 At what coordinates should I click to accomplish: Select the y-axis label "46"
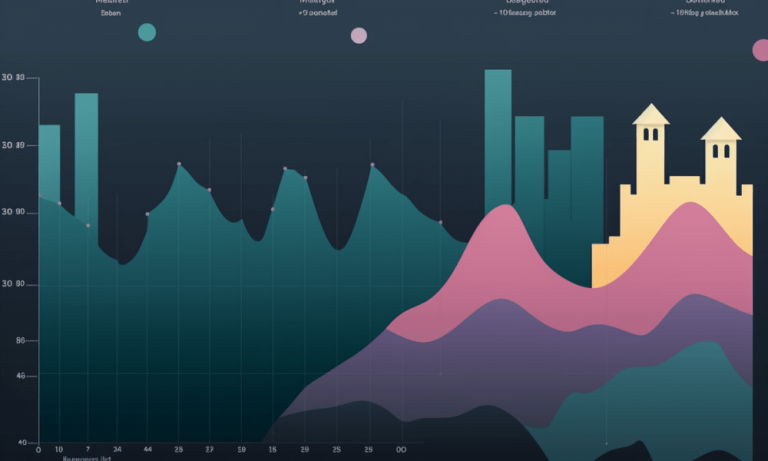pyautogui.click(x=20, y=376)
